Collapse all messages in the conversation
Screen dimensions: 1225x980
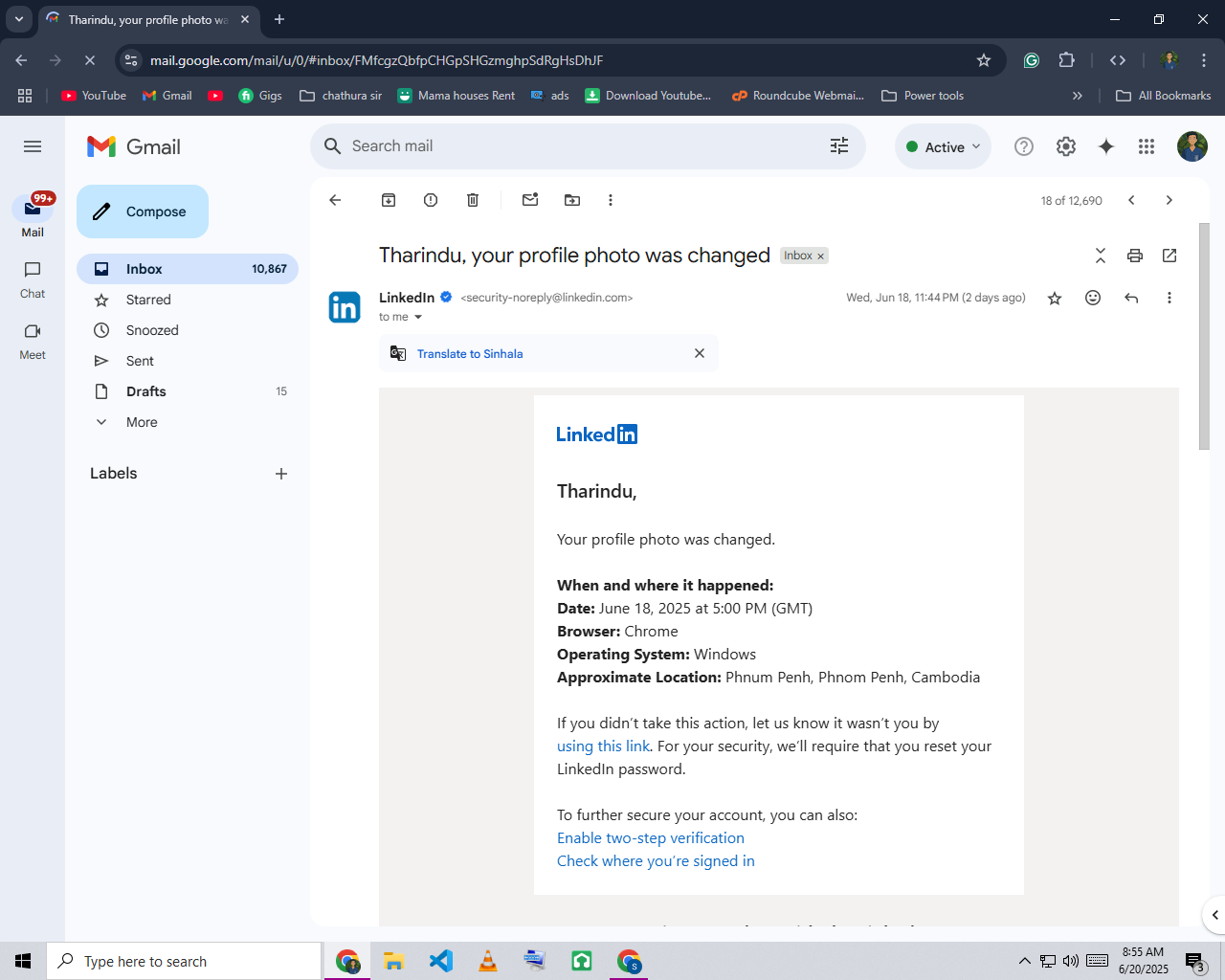coord(1101,256)
